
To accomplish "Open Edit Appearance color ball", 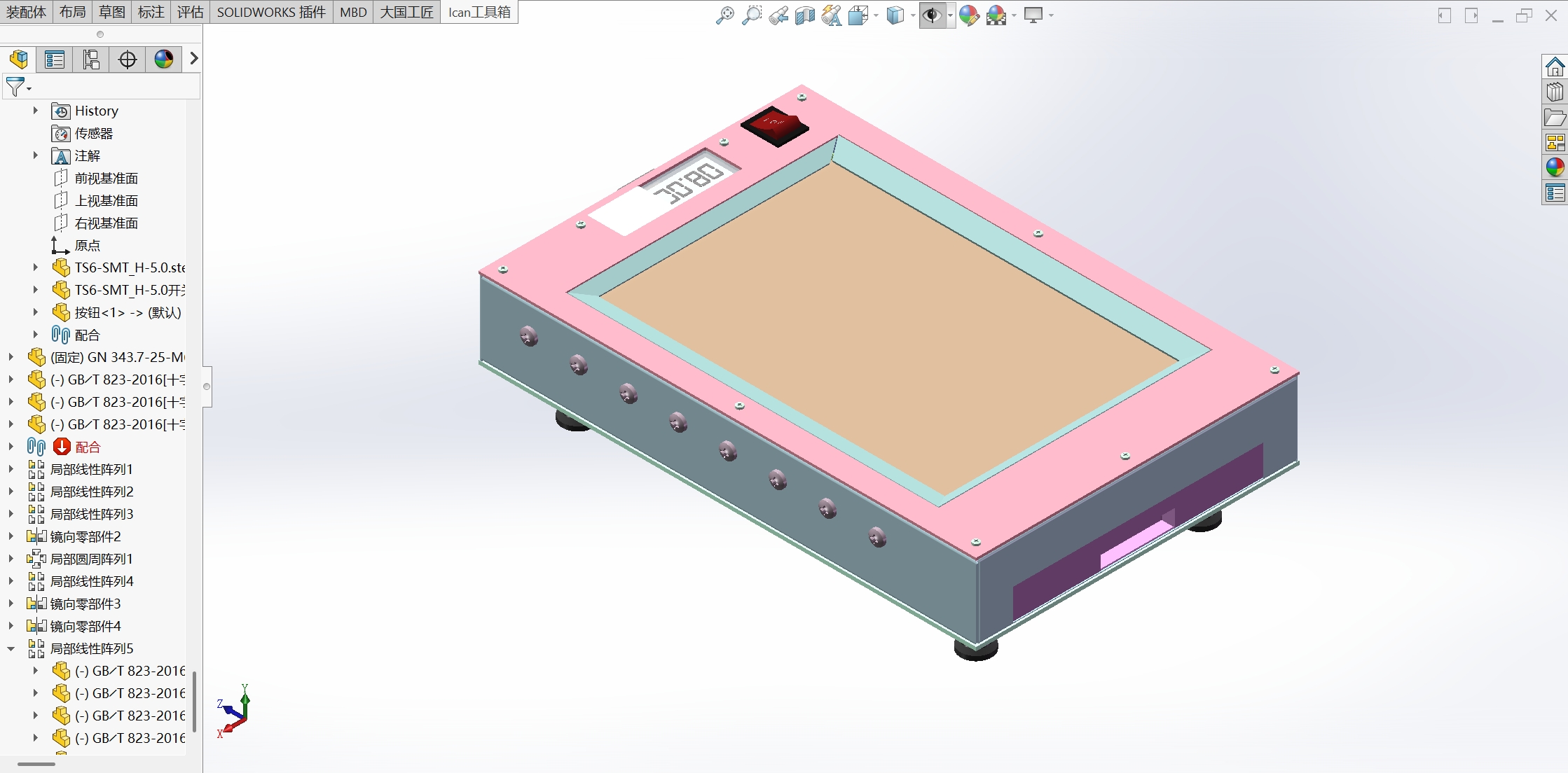I will (969, 15).
